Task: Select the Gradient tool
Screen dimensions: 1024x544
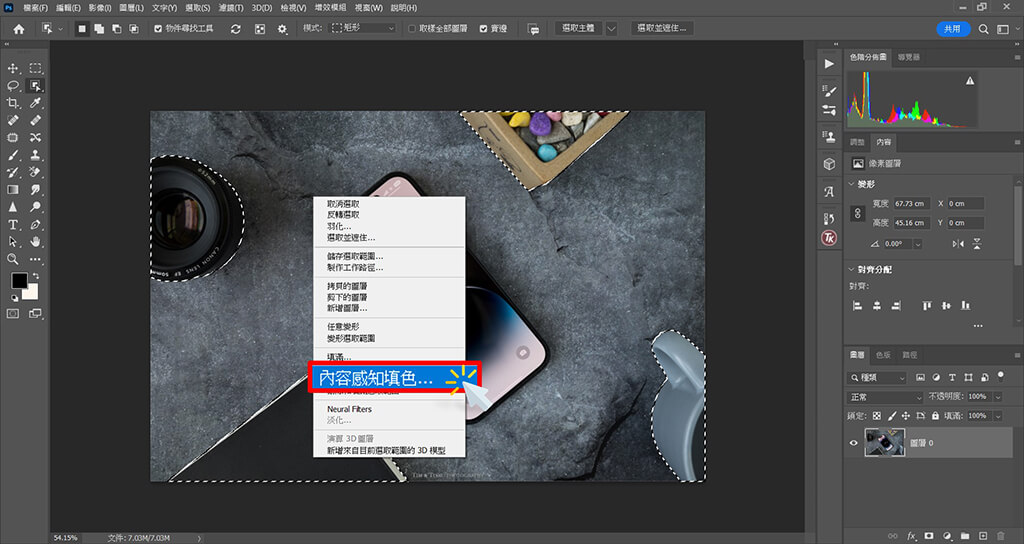Action: tap(12, 189)
